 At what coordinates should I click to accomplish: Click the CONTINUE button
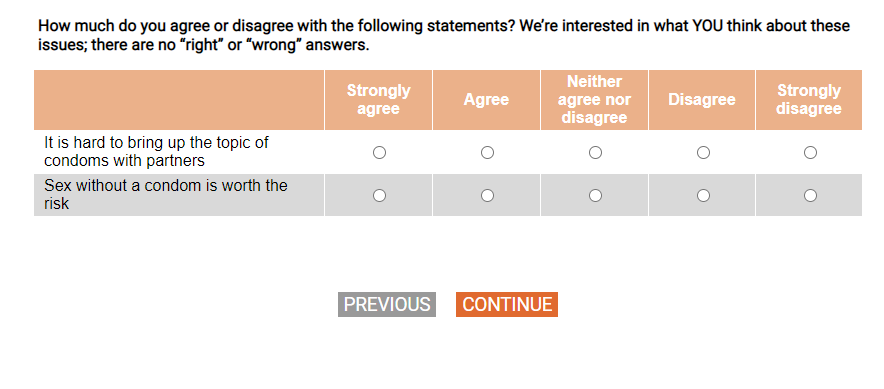[x=507, y=304]
